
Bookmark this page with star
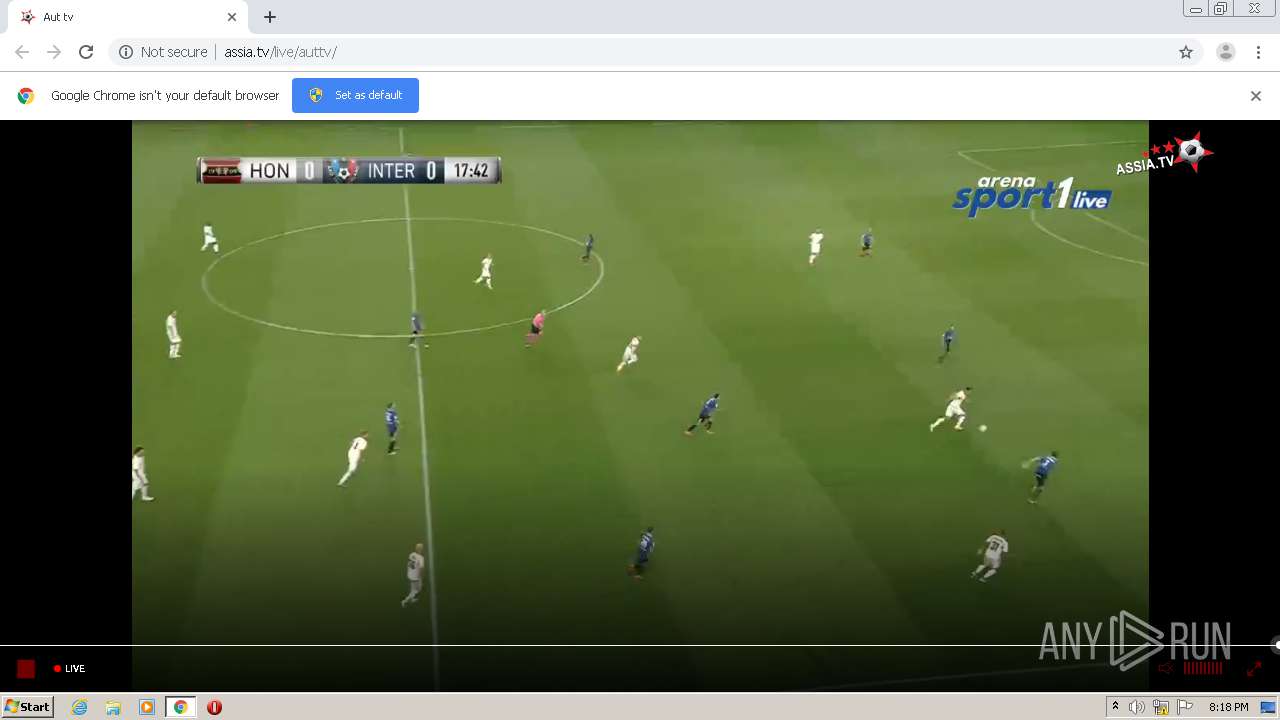[1186, 52]
